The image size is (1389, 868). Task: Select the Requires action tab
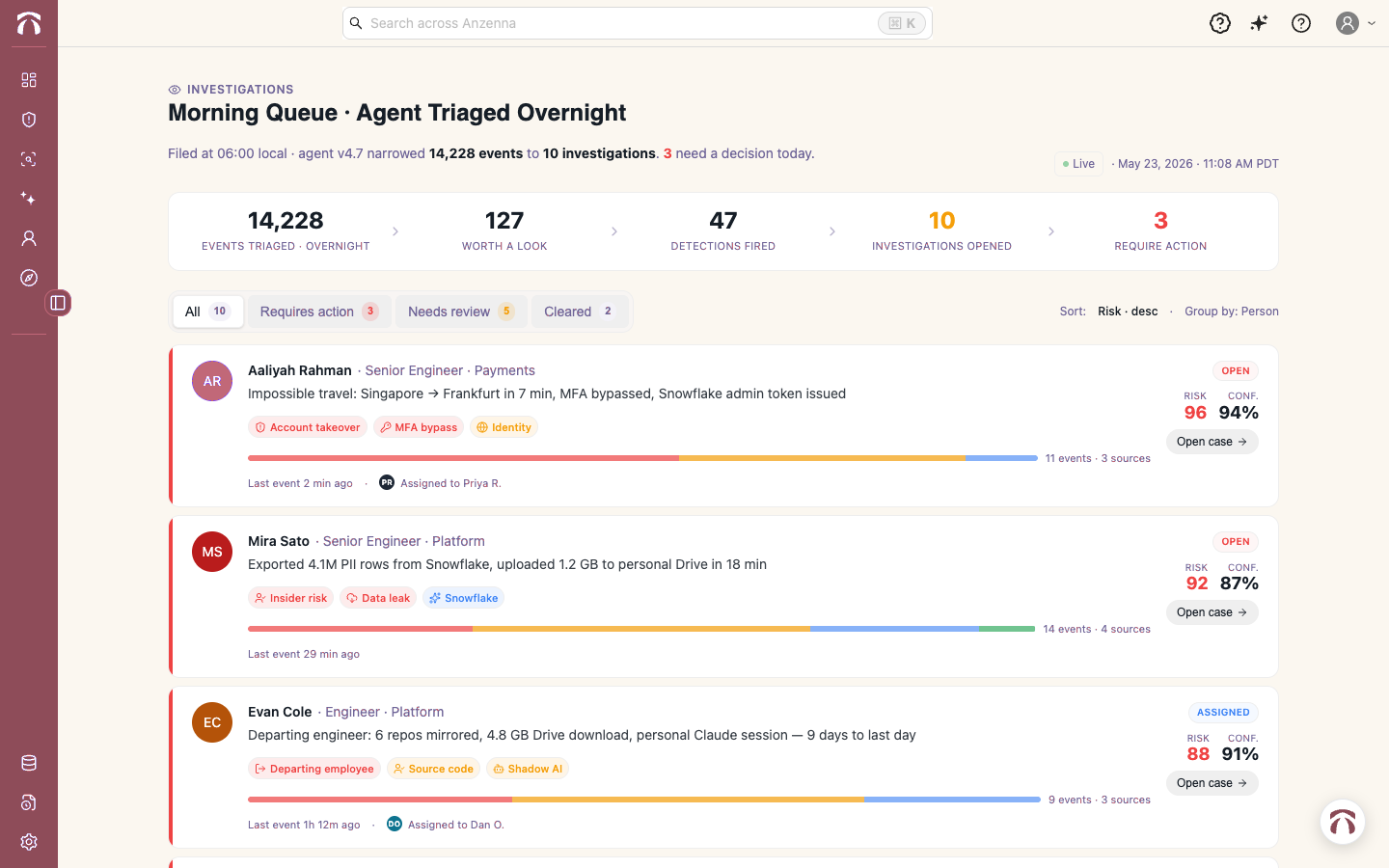(x=319, y=312)
